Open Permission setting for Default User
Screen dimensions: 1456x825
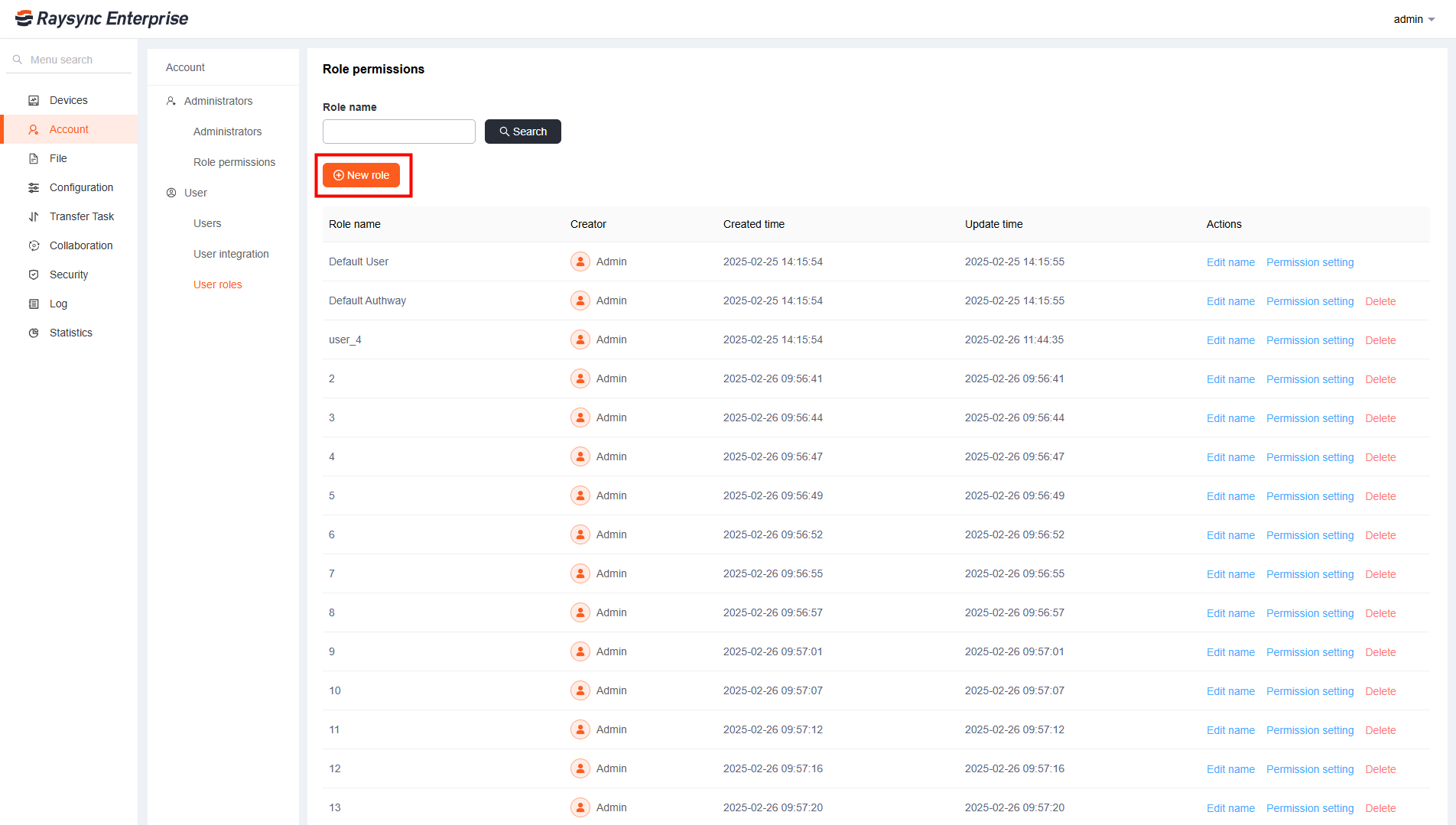click(x=1310, y=262)
